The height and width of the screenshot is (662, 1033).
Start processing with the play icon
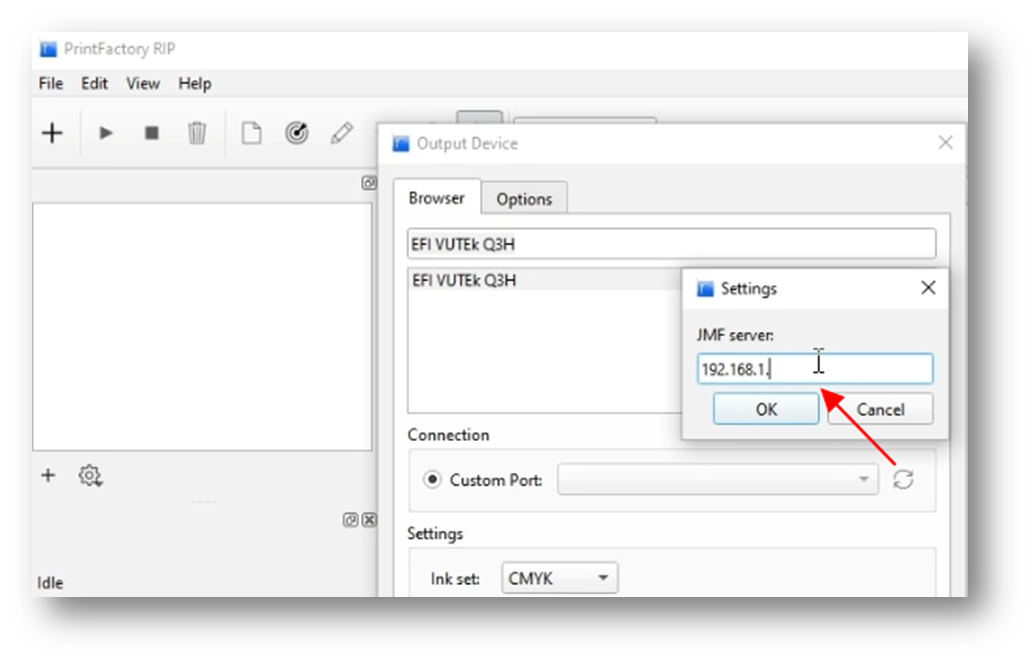(105, 133)
